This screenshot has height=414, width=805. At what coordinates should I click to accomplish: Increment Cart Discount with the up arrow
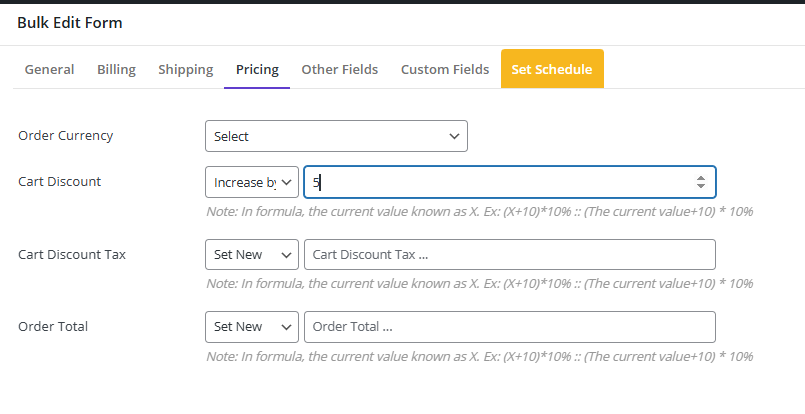click(x=701, y=177)
